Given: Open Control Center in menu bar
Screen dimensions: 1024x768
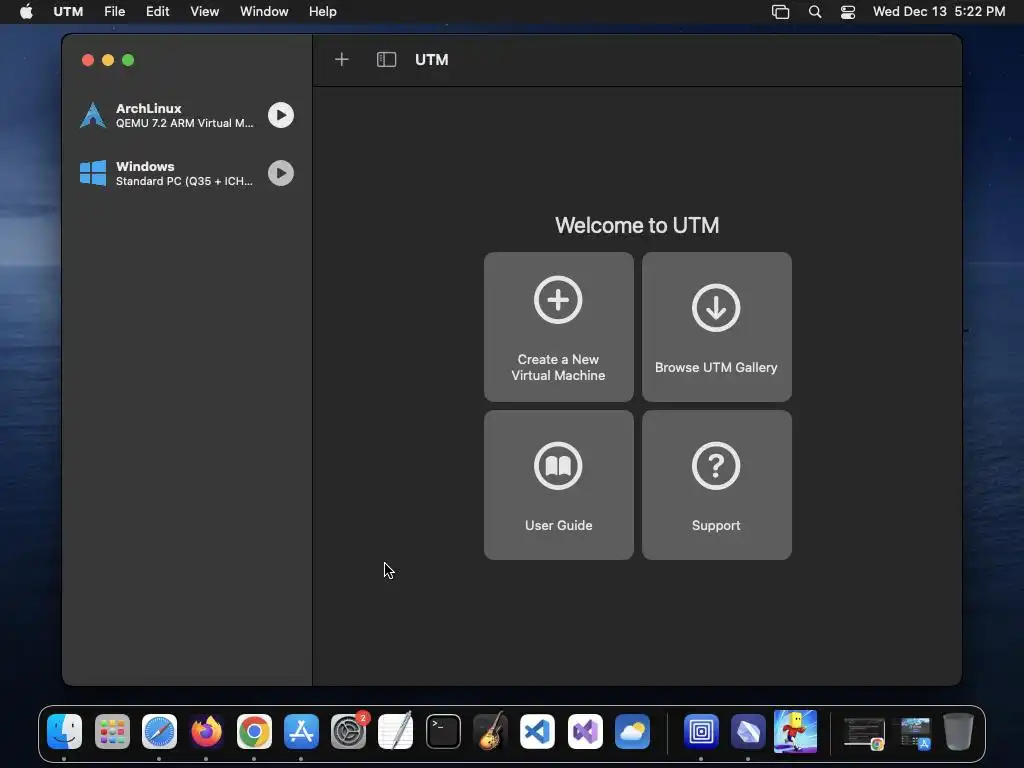Looking at the screenshot, I should tap(848, 12).
